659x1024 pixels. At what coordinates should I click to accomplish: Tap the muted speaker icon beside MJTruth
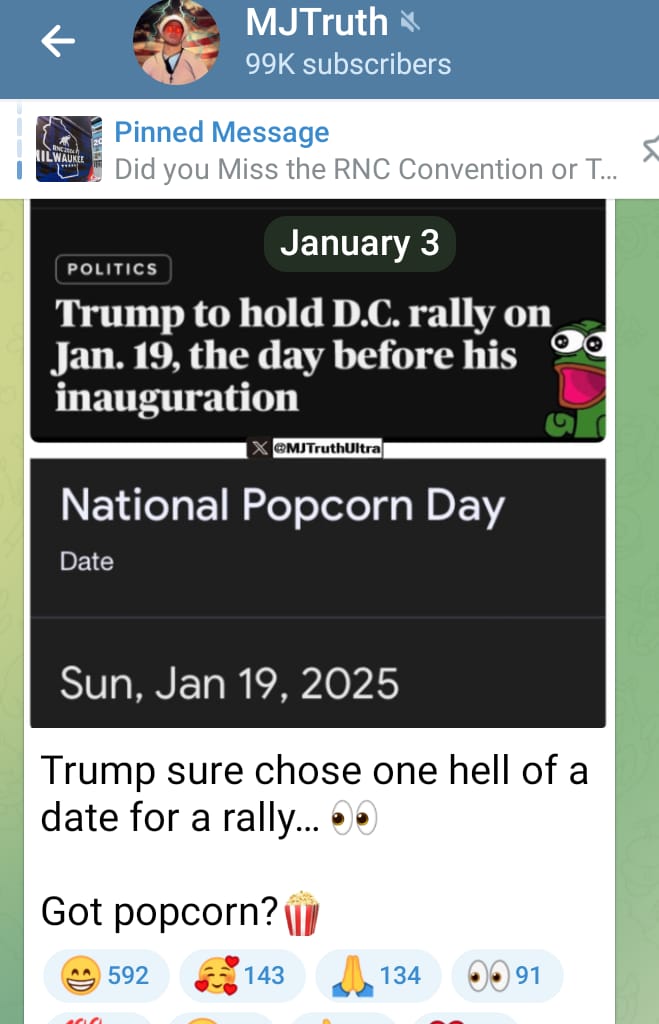click(x=408, y=21)
